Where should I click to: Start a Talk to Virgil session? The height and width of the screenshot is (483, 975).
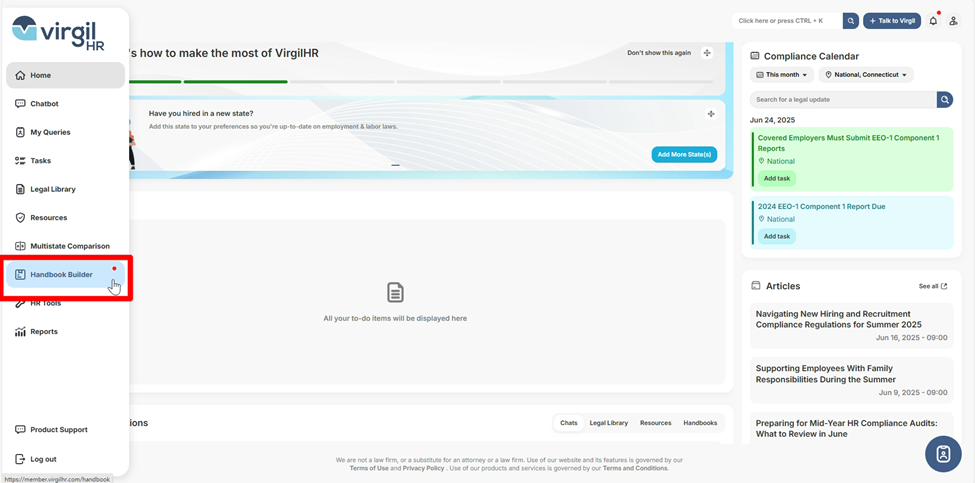coord(892,21)
